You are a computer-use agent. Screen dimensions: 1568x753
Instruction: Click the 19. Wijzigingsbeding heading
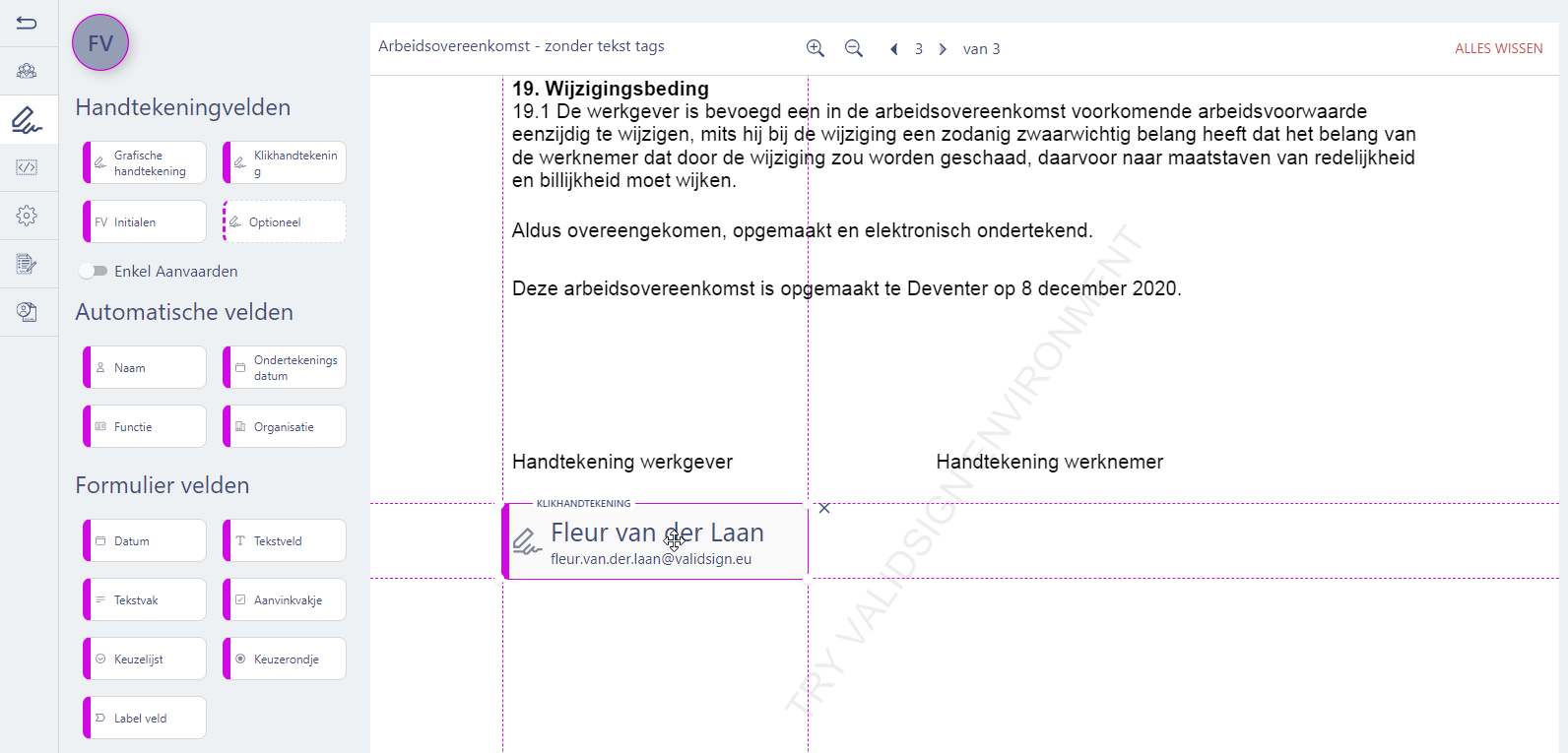pyautogui.click(x=611, y=89)
